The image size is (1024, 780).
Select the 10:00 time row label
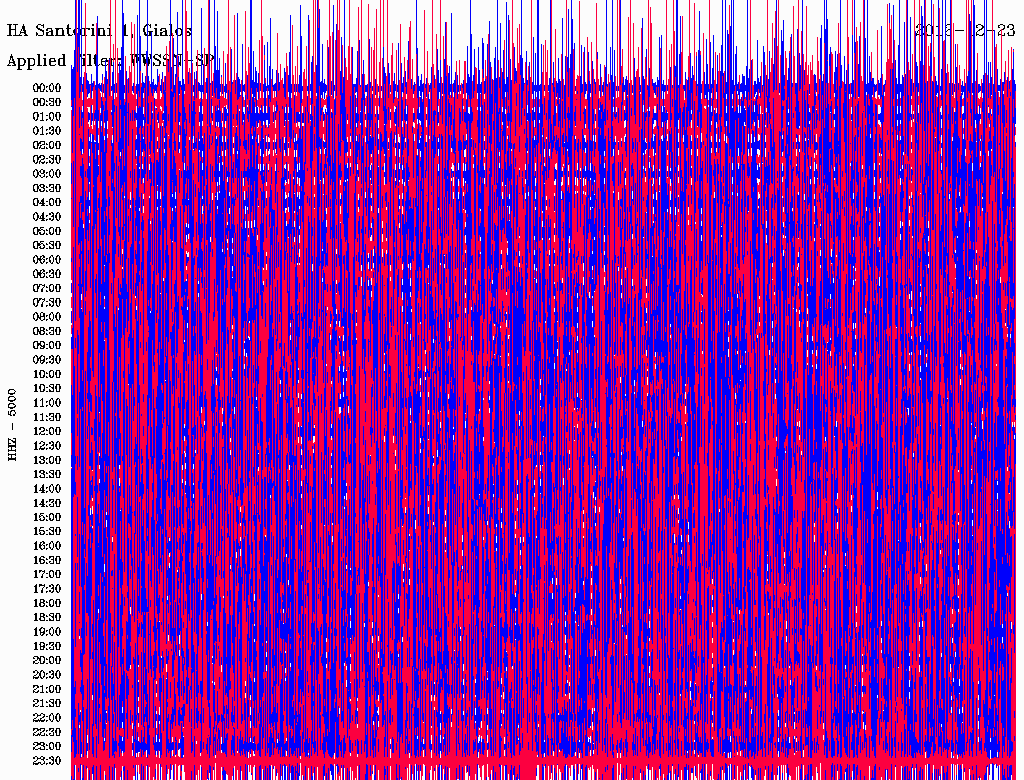click(x=47, y=374)
